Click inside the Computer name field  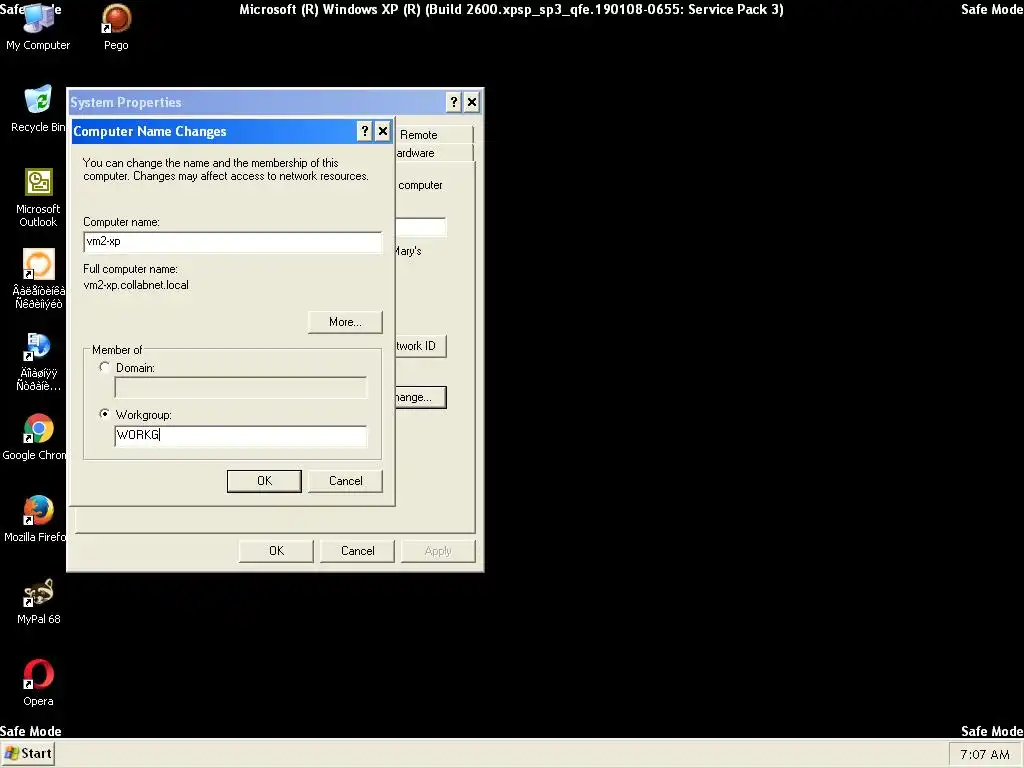[x=232, y=242]
